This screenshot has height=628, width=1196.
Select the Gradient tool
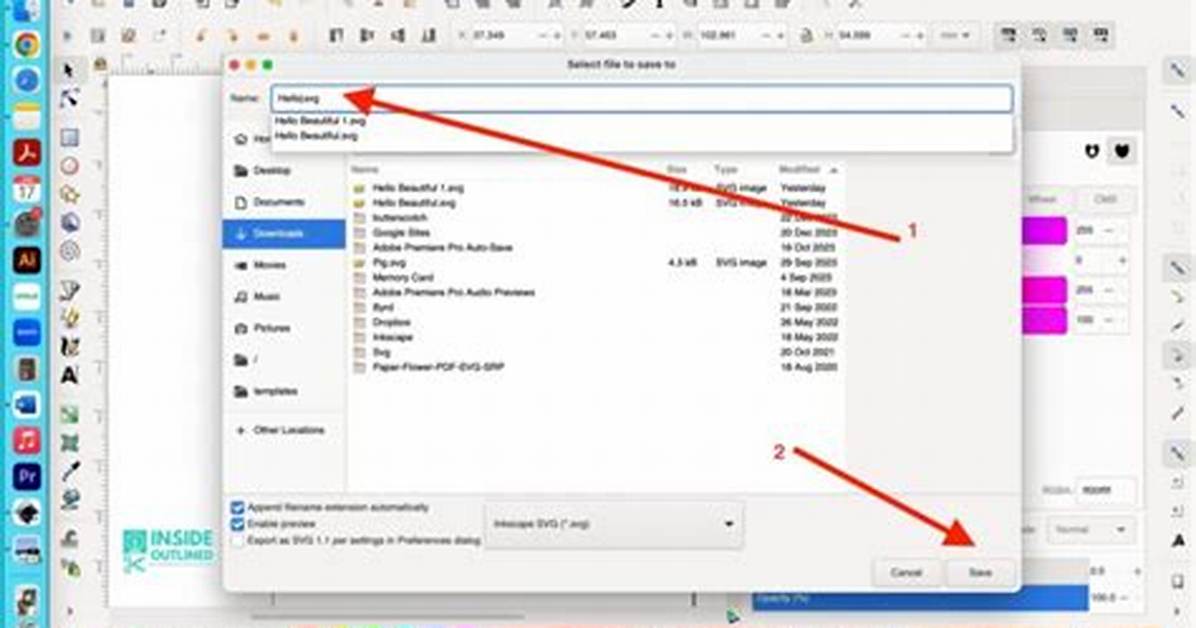69,414
